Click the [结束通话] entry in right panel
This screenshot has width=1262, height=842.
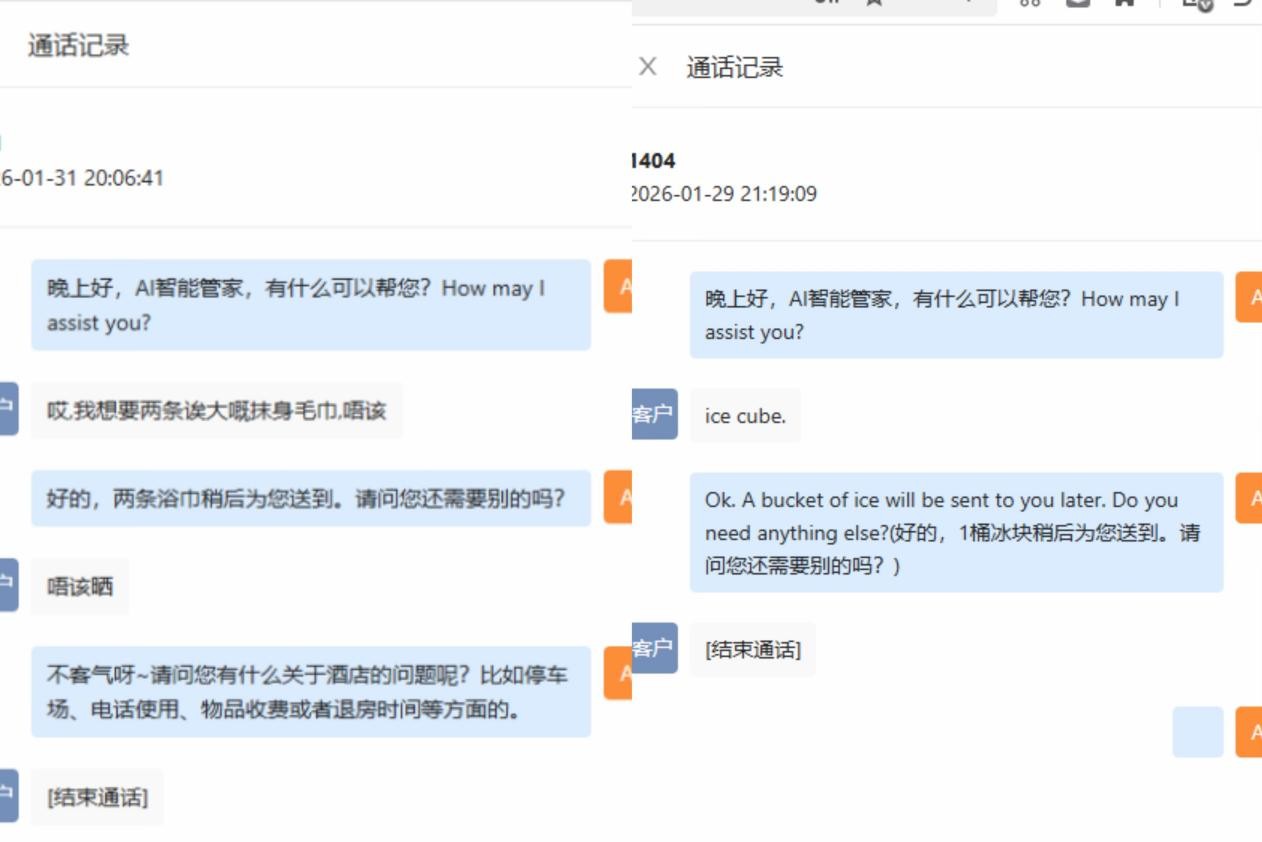point(752,649)
